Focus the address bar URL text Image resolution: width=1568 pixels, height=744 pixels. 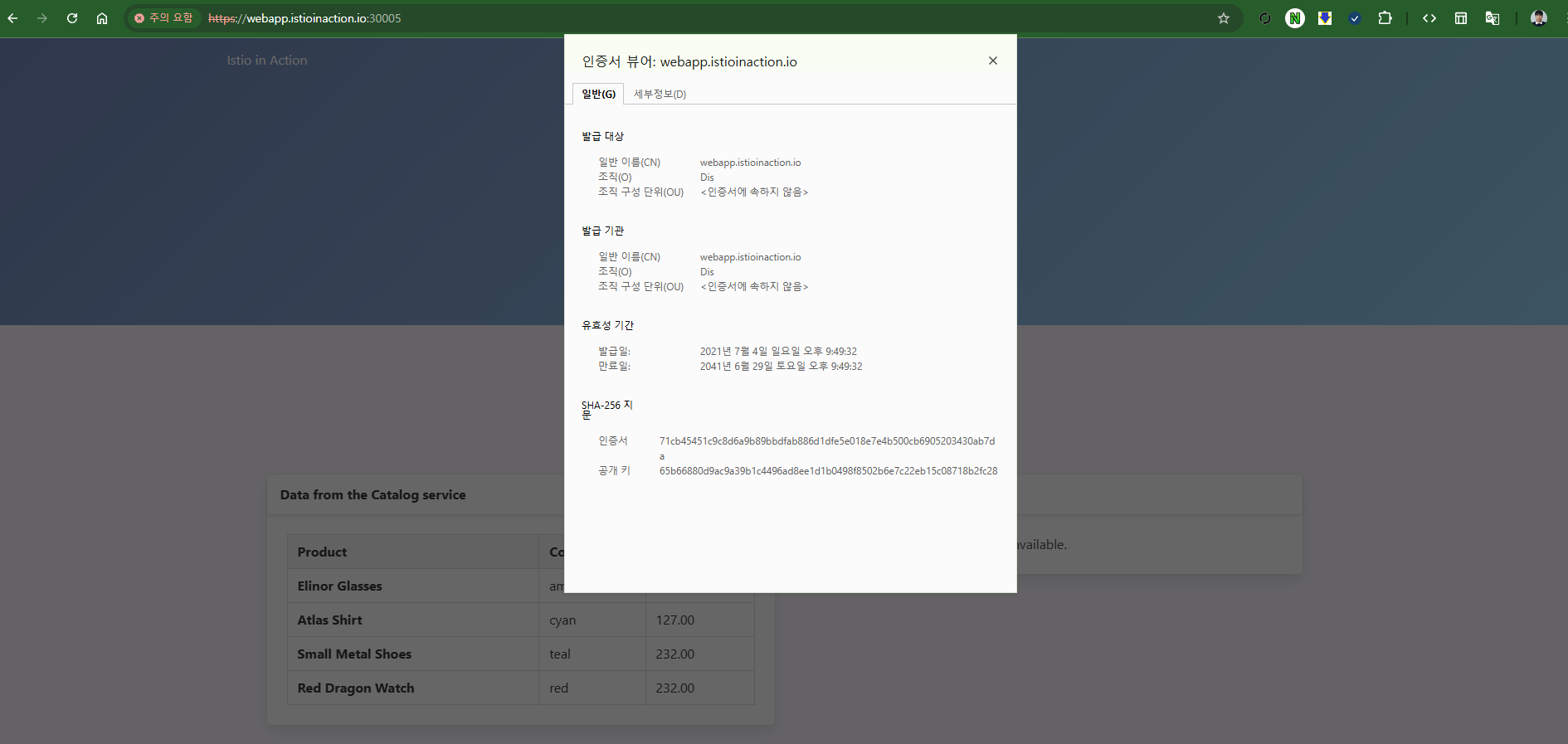point(304,18)
